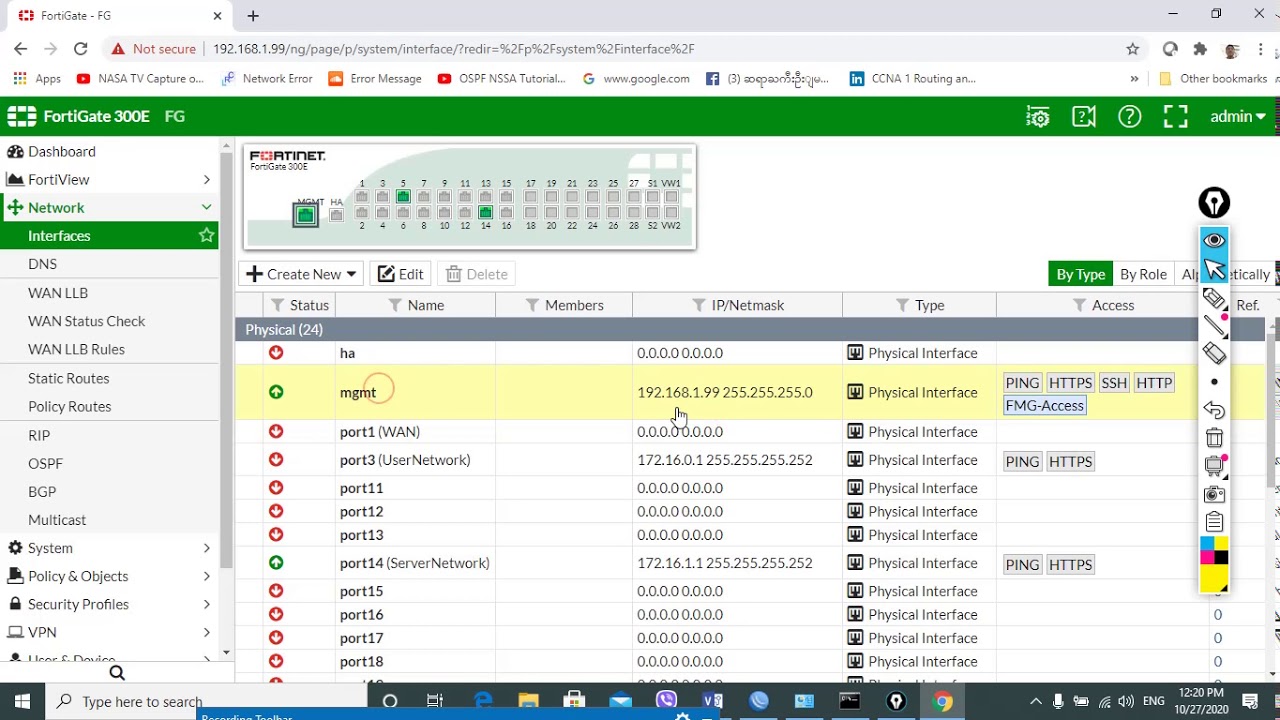Open the CMYK color palette squares
Image resolution: width=1280 pixels, height=720 pixels.
point(1214,550)
